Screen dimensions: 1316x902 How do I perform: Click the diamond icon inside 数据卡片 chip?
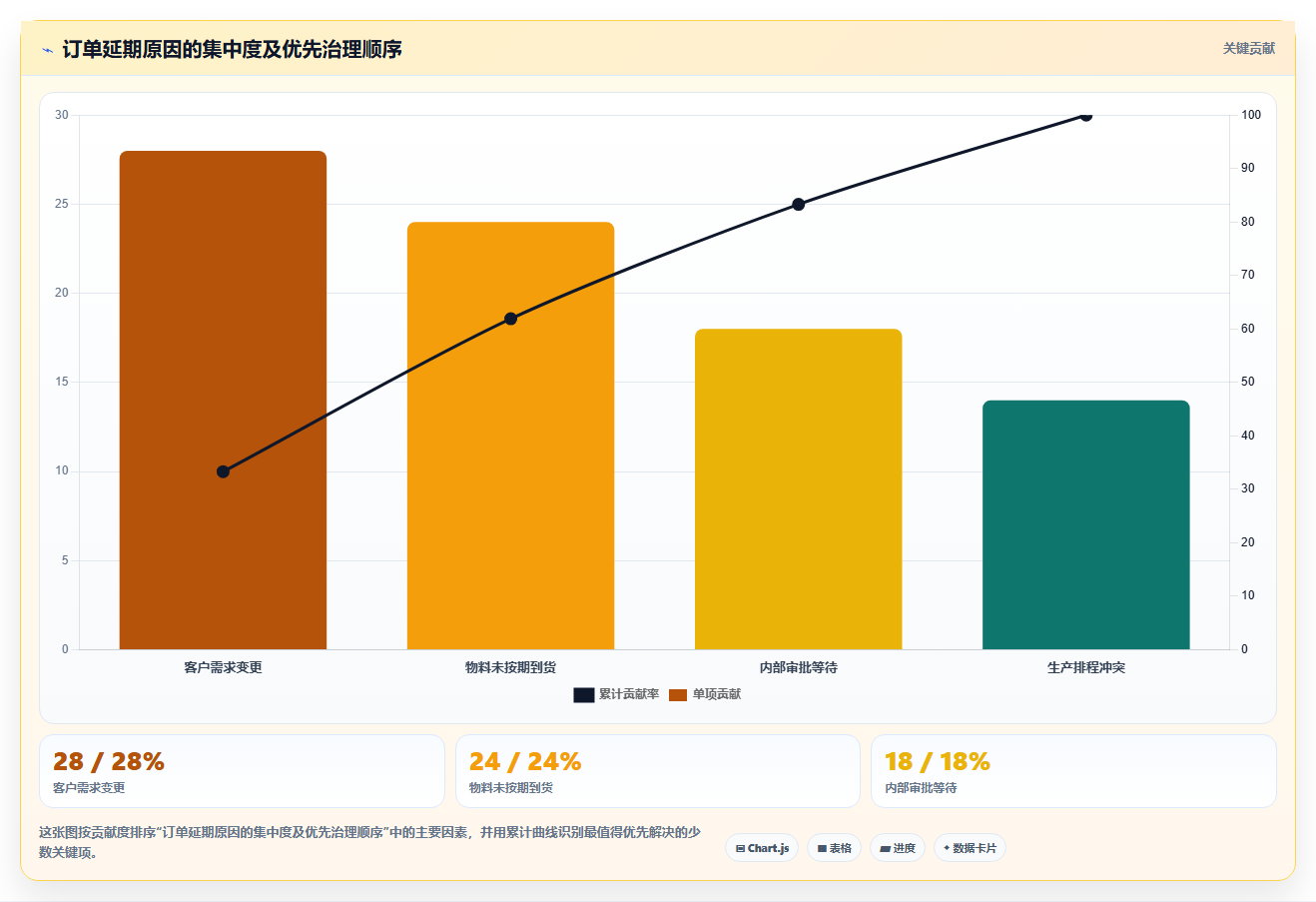(947, 847)
